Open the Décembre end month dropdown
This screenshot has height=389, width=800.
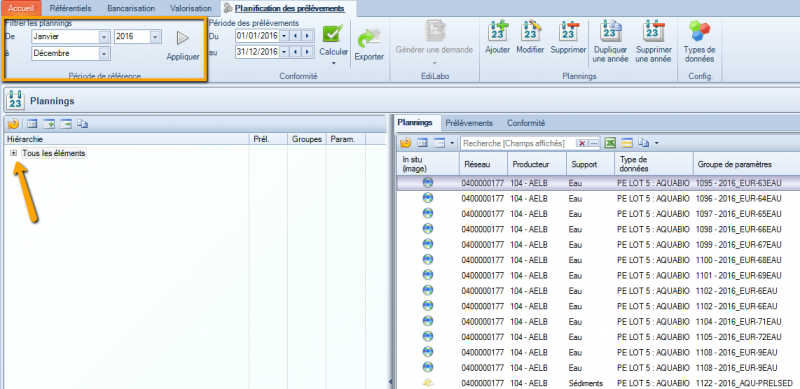(x=104, y=53)
